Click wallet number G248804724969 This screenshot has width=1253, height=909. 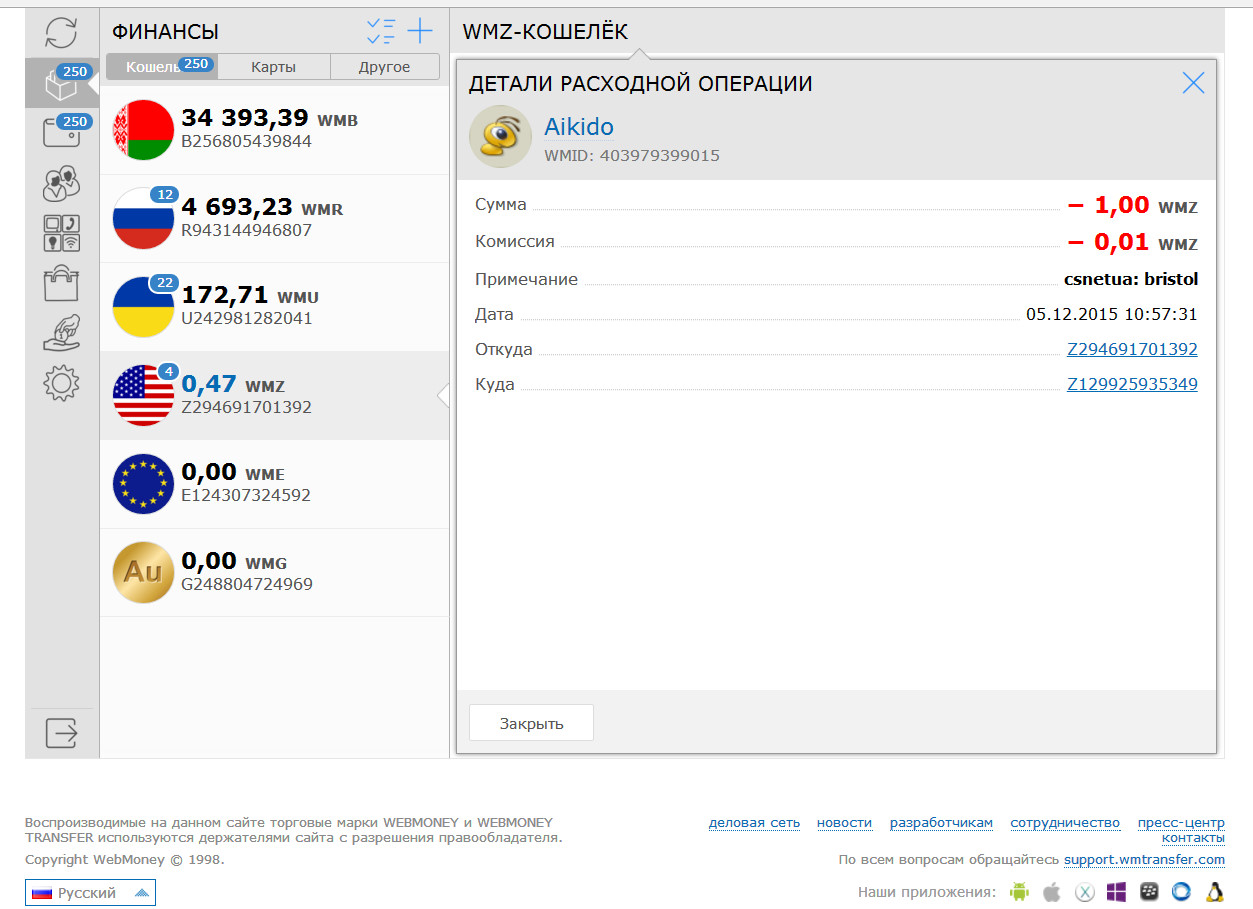pyautogui.click(x=246, y=583)
